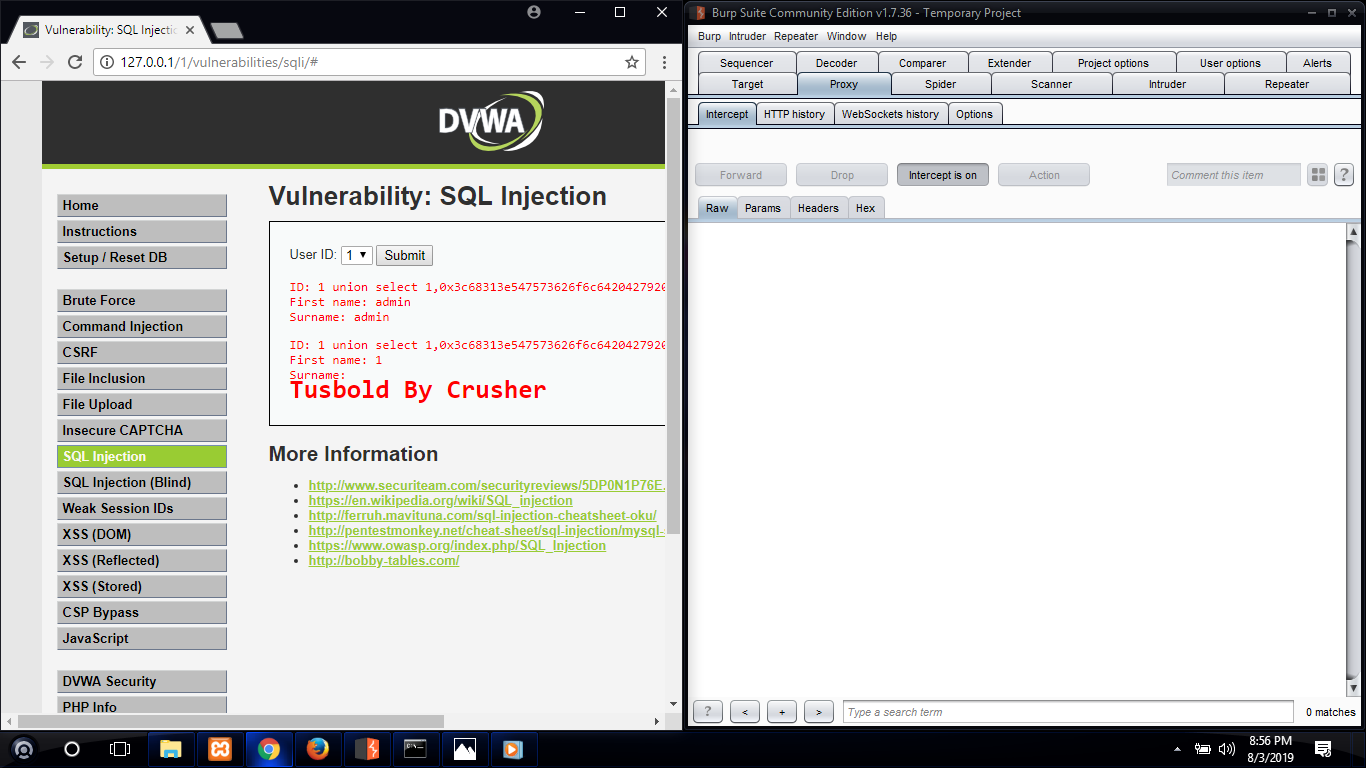
Task: Click Chrome back arrow
Action: [x=18, y=62]
